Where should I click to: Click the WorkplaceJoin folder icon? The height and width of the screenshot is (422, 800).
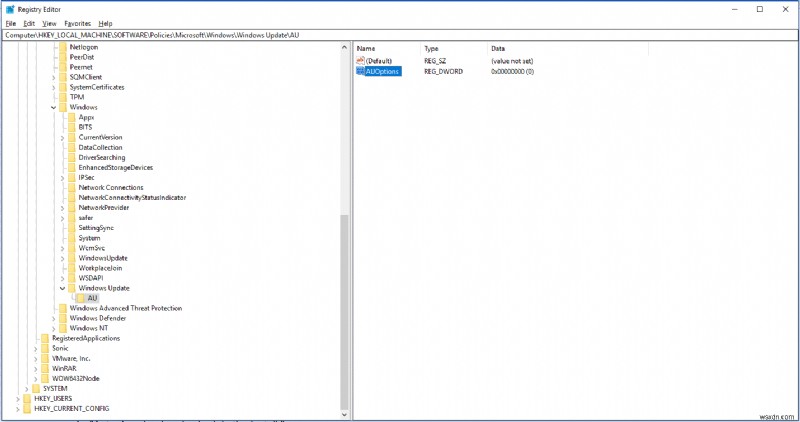[72, 268]
